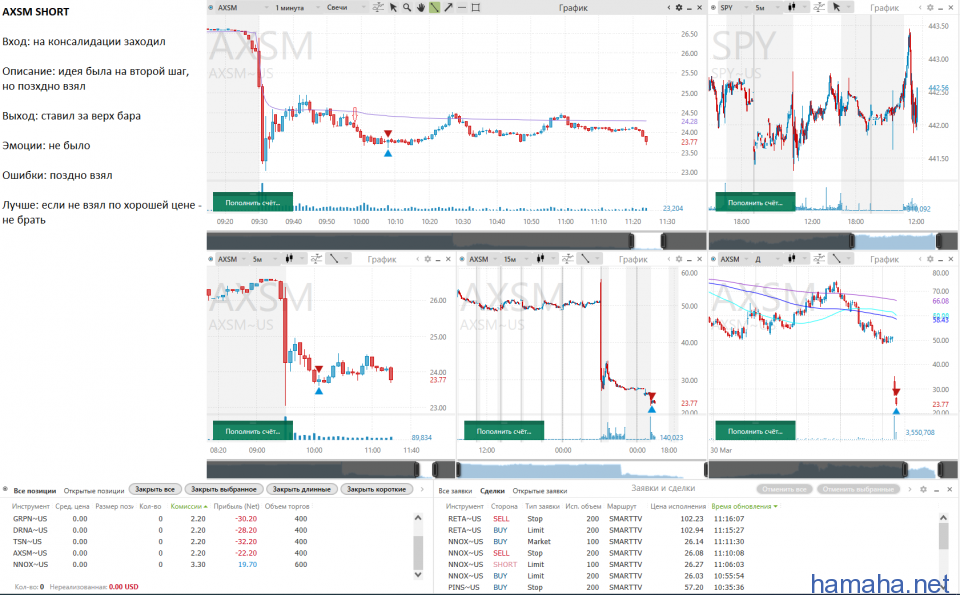This screenshot has width=960, height=595.
Task: Open the '1 минута' timeframe dropdown
Action: tap(298, 7)
